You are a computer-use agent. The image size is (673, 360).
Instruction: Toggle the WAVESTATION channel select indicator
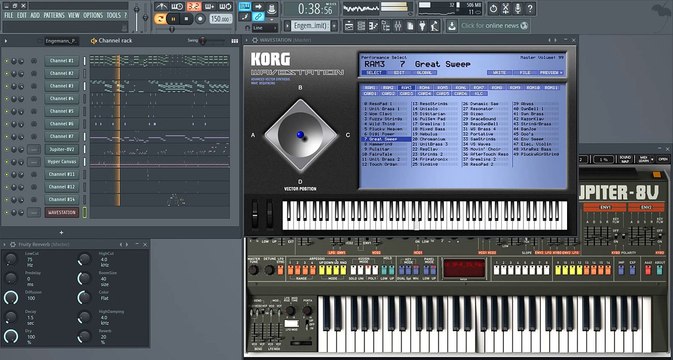coord(85,212)
